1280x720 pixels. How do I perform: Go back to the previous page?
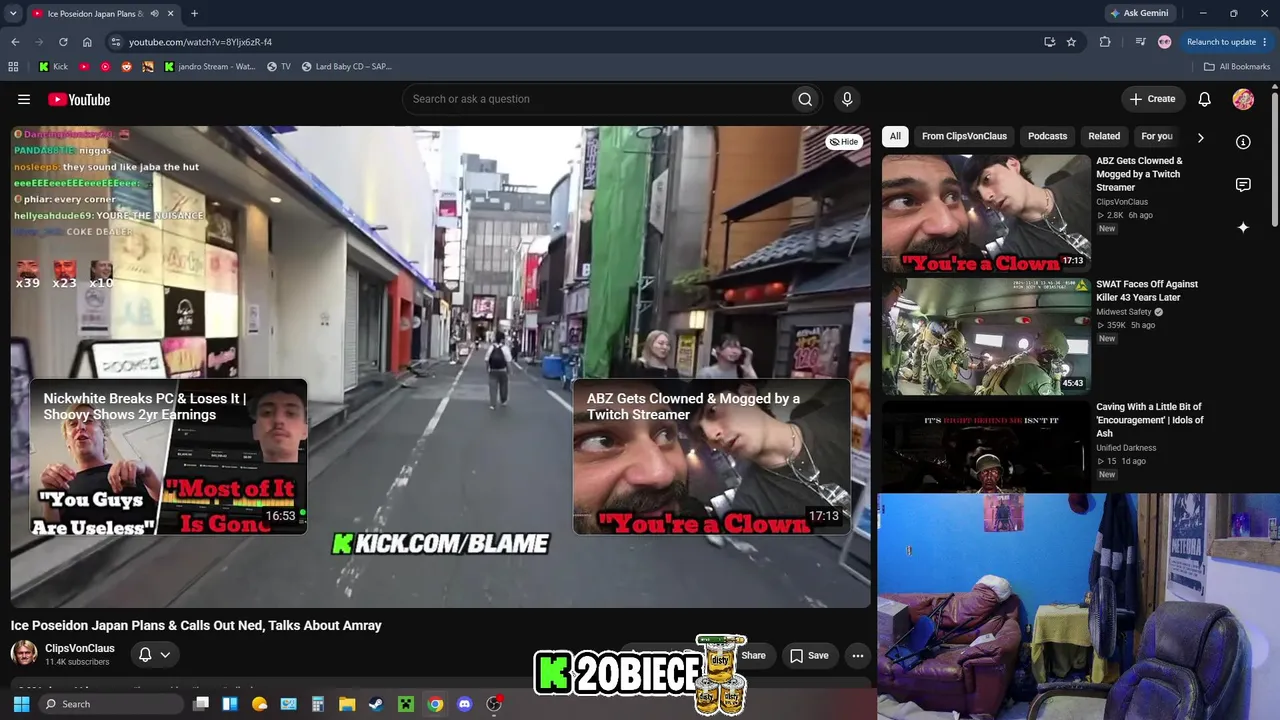tap(15, 42)
